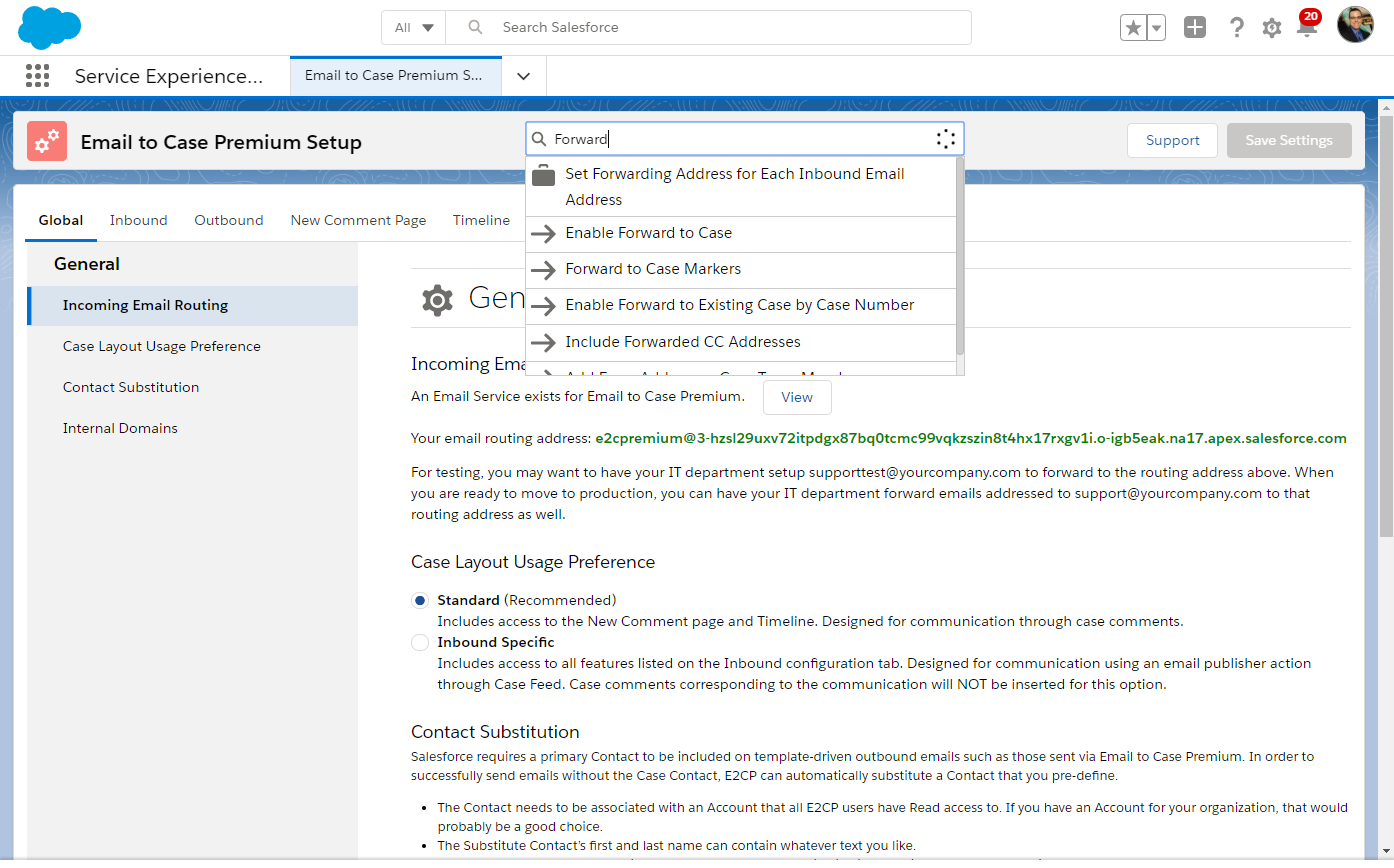The image size is (1394, 868).
Task: Choose Enable Forward to Existing Case by Case Number
Action: pos(741,305)
